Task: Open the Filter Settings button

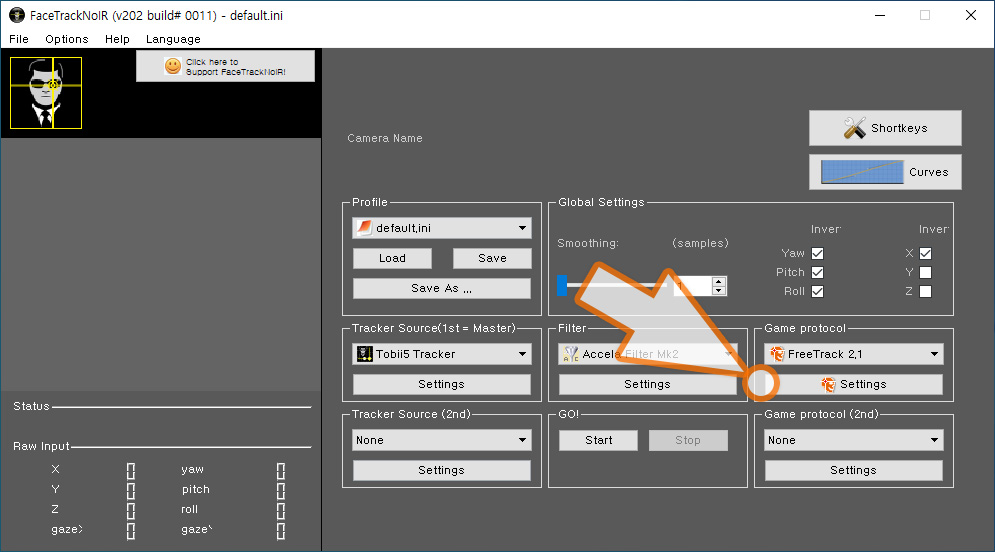Action: click(x=647, y=384)
